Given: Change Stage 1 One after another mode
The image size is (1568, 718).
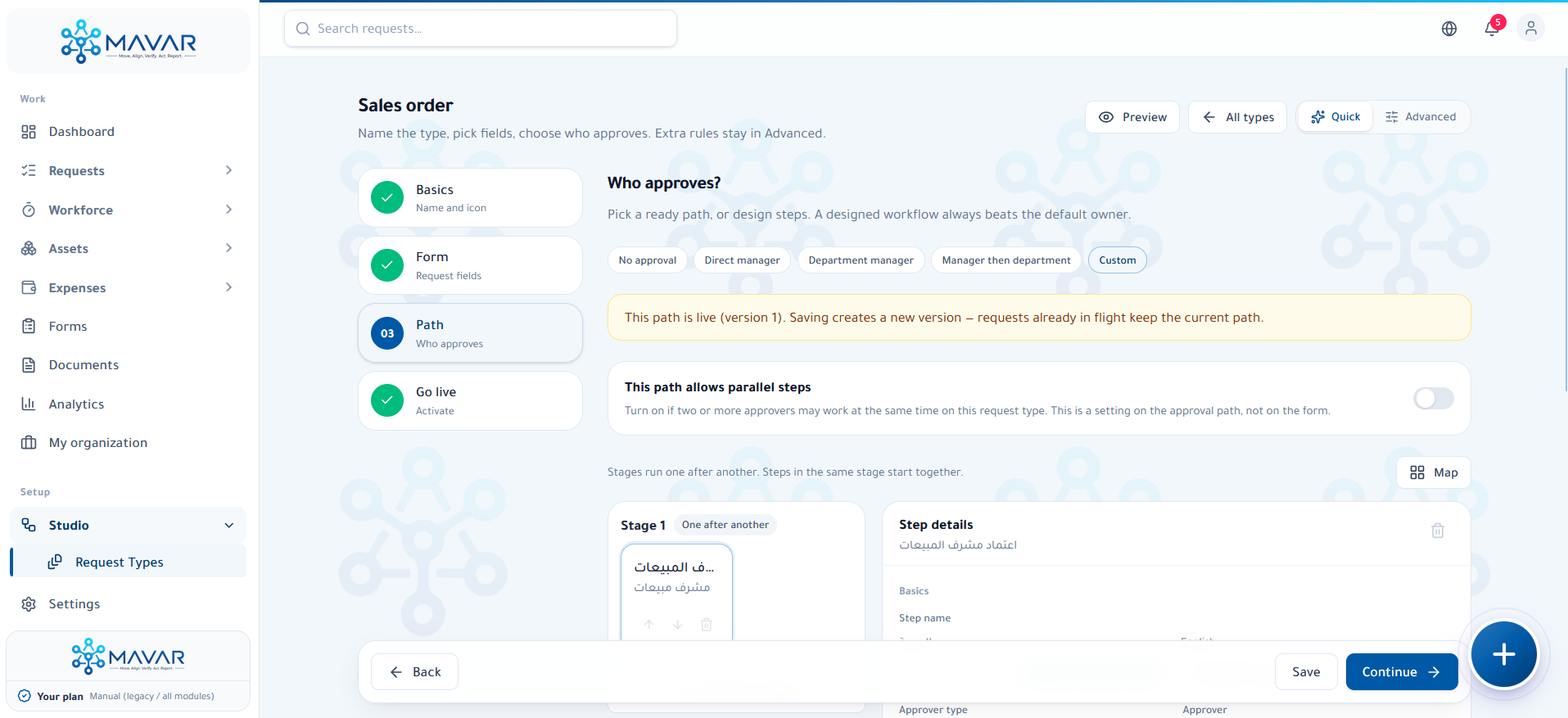Looking at the screenshot, I should (725, 525).
